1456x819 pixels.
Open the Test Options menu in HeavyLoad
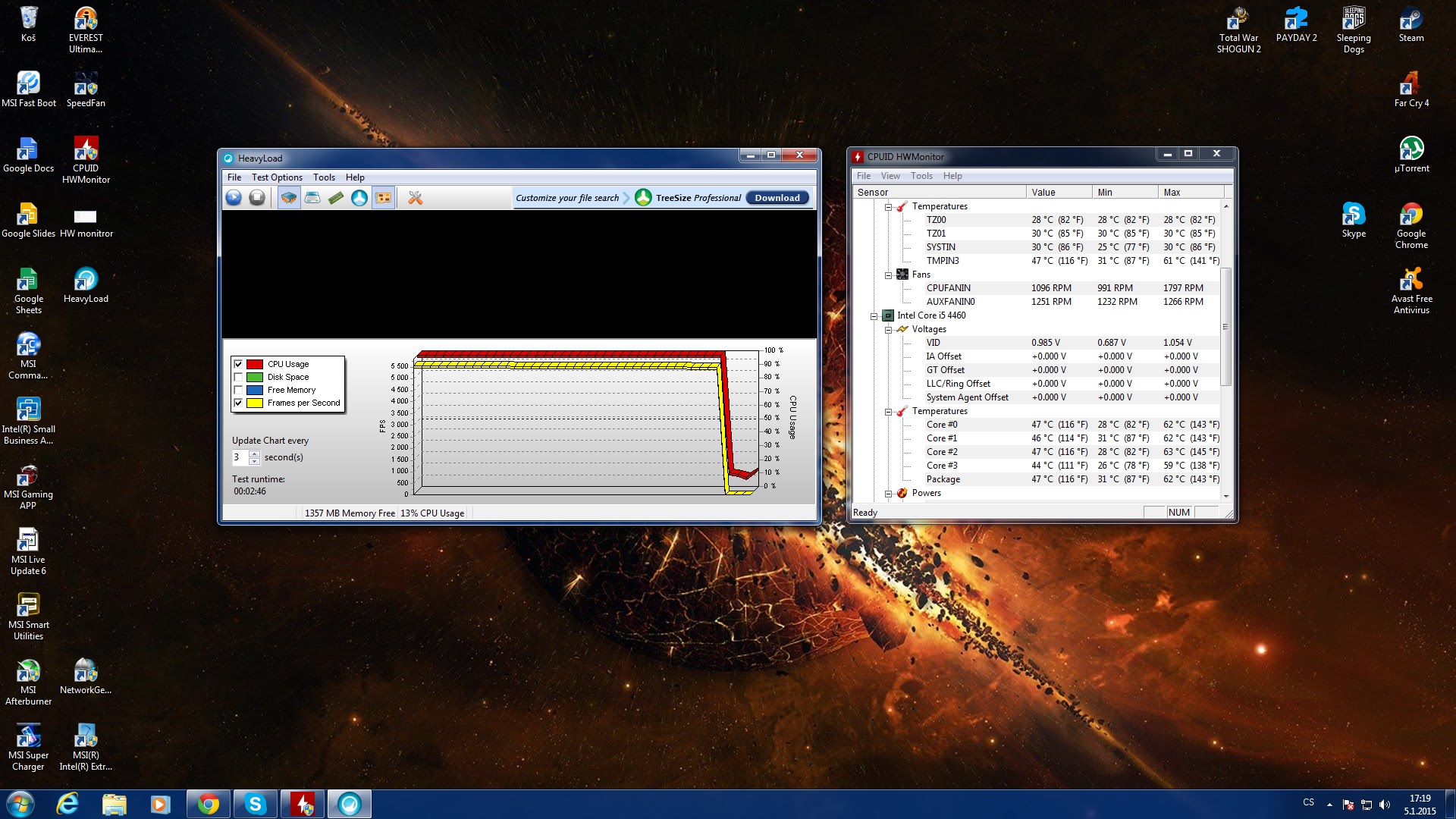pos(277,177)
